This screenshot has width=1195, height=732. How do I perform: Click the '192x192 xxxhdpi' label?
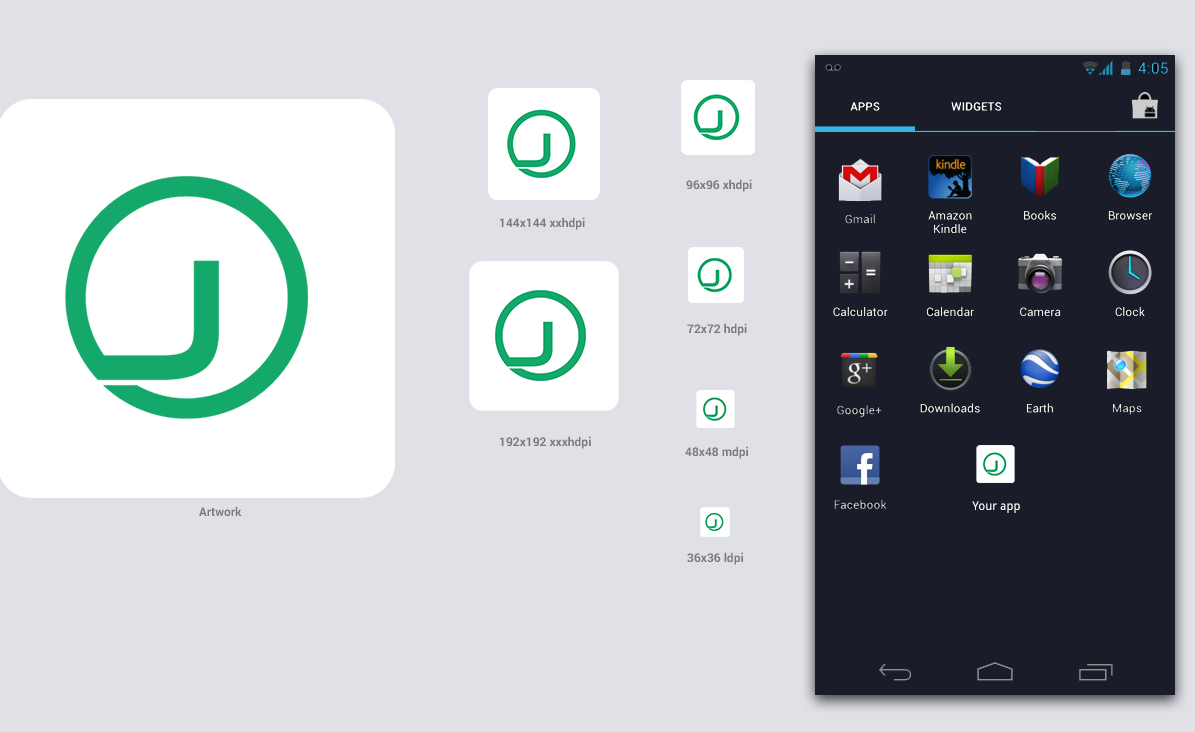point(545,441)
